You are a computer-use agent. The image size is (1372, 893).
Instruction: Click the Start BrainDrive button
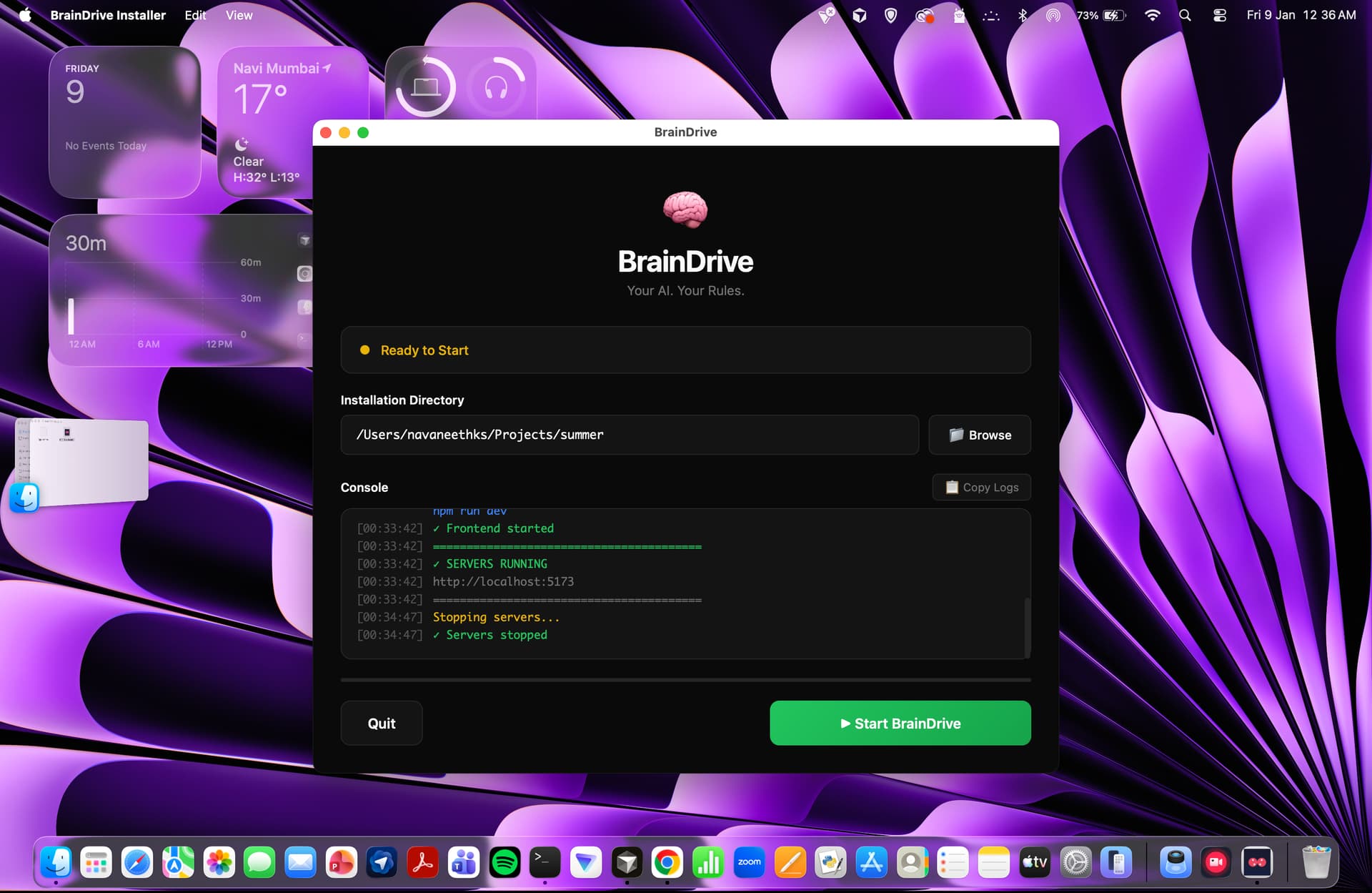(x=900, y=723)
